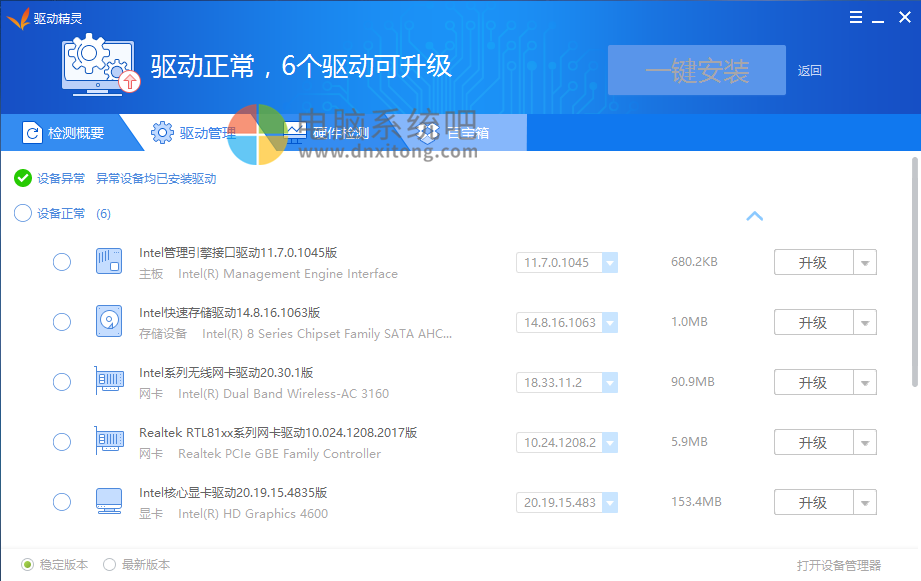Screen dimensions: 921x581
Task: Click the 1.0MB size value
Action: (690, 322)
